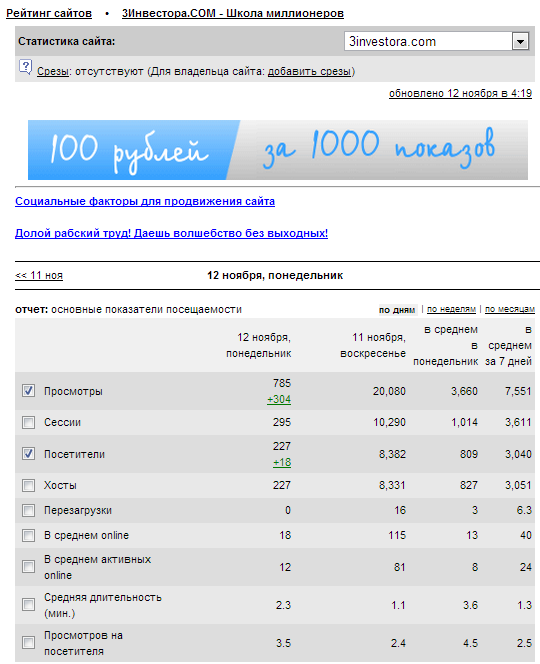Open the site selector dropdown arrow
Image resolution: width=540 pixels, height=664 pixels.
click(520, 42)
